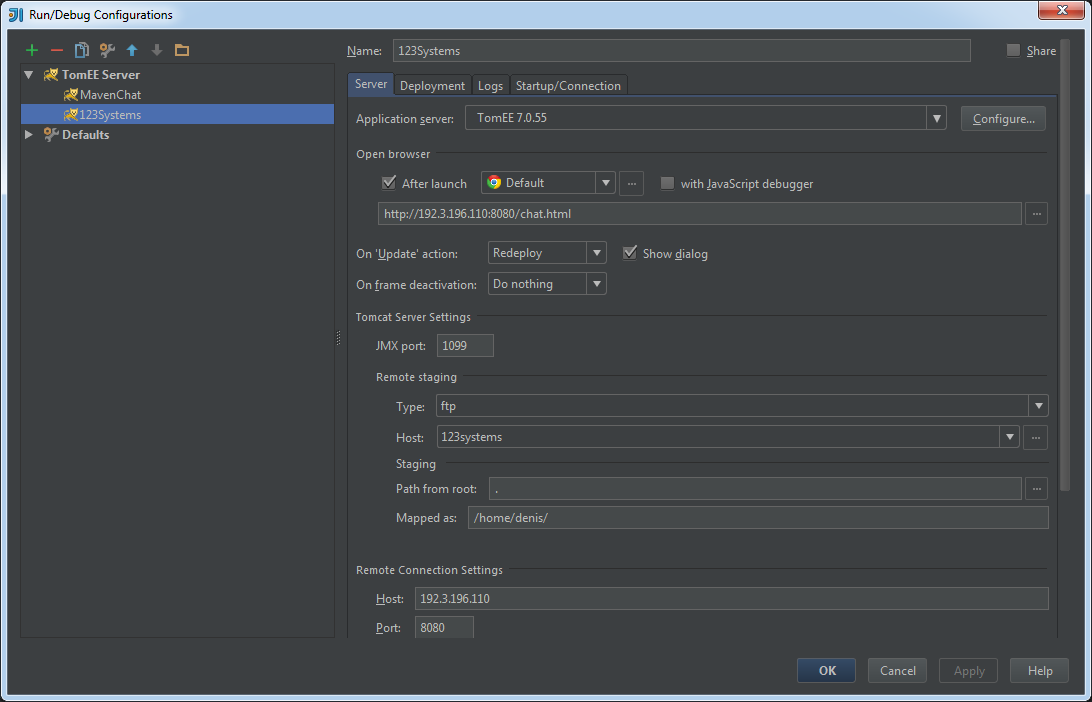Click the IntelliJ icon in title bar
This screenshot has height=702, width=1092.
pyautogui.click(x=16, y=14)
